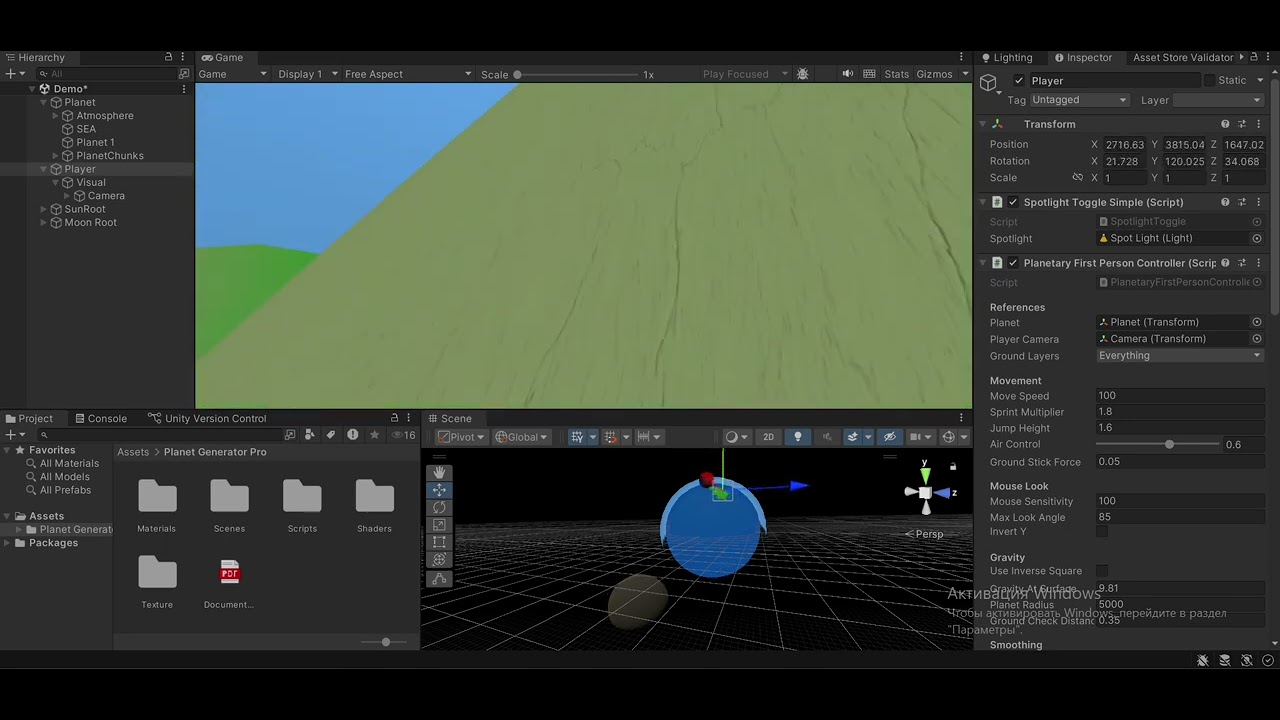This screenshot has width=1280, height=720.
Task: Select the Camera object in Hierarchy
Action: [x=106, y=196]
